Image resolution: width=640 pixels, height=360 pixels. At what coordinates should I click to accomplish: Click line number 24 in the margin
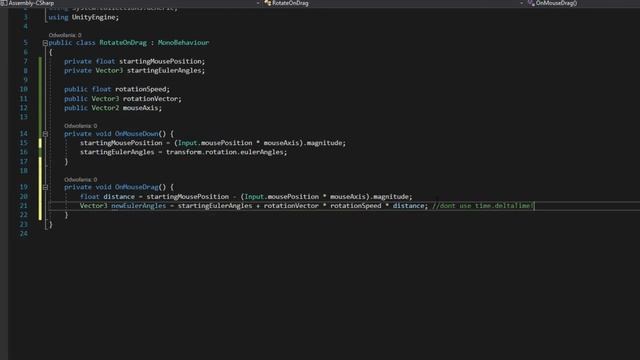click(24, 233)
